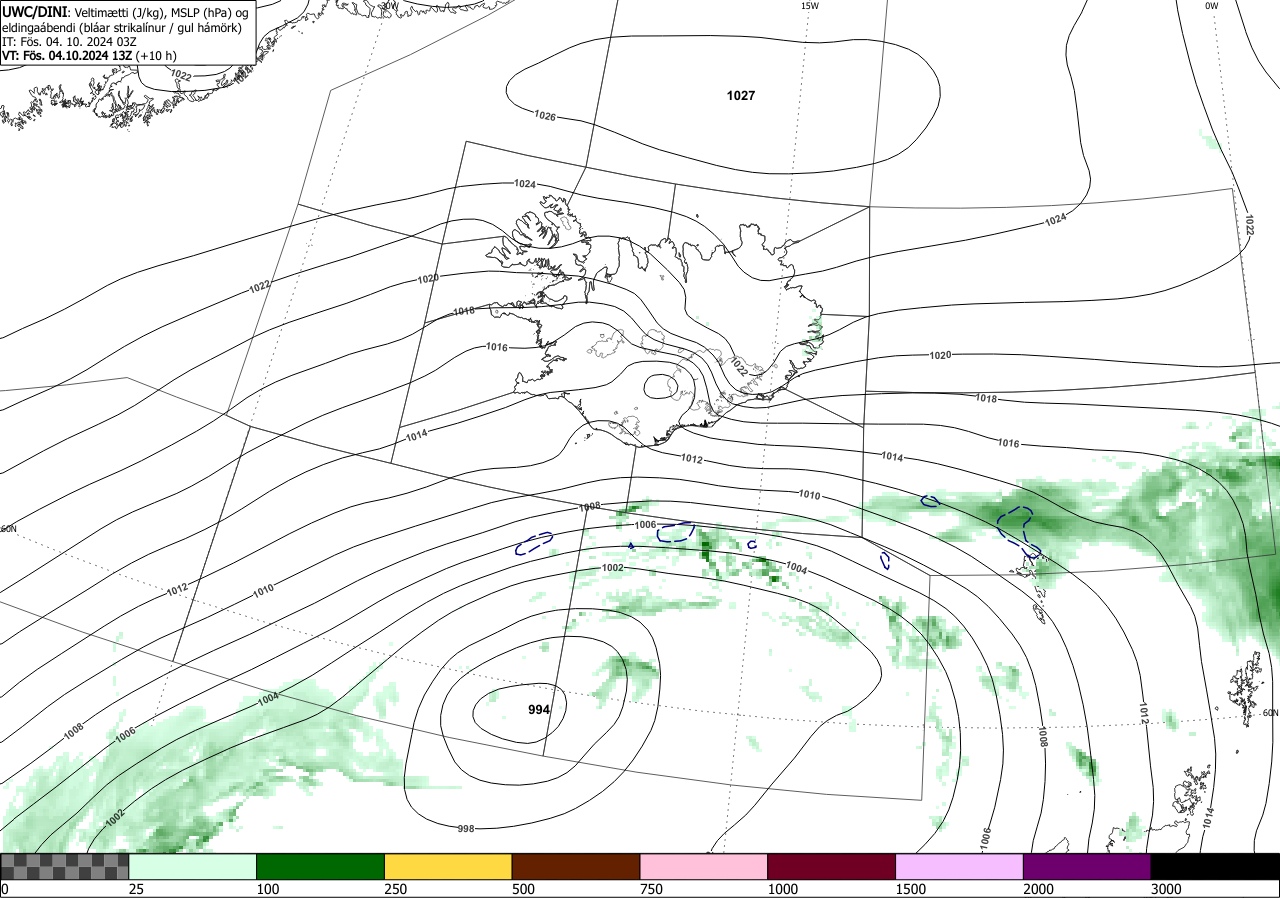Click the 1027 high pressure center label
1280x898 pixels.
click(741, 95)
